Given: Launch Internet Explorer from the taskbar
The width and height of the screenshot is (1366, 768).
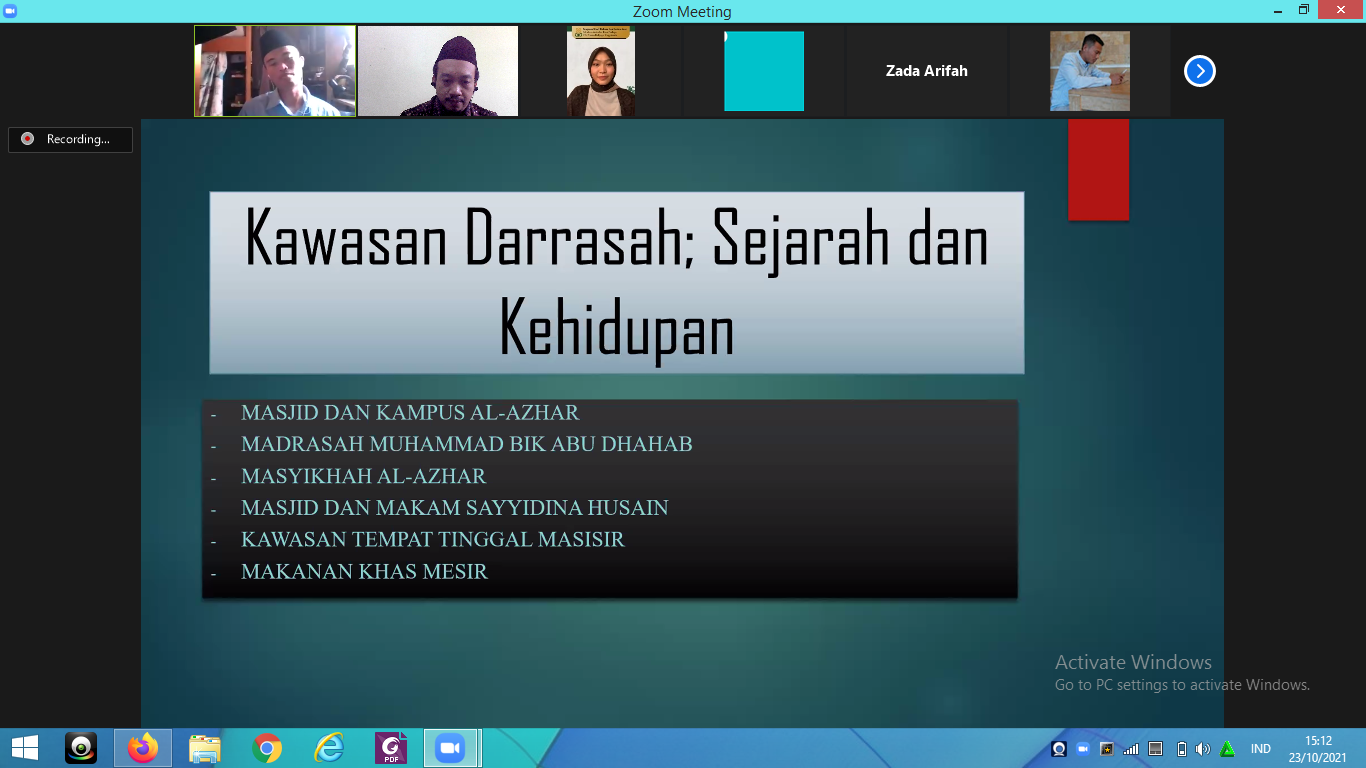Looking at the screenshot, I should 329,748.
